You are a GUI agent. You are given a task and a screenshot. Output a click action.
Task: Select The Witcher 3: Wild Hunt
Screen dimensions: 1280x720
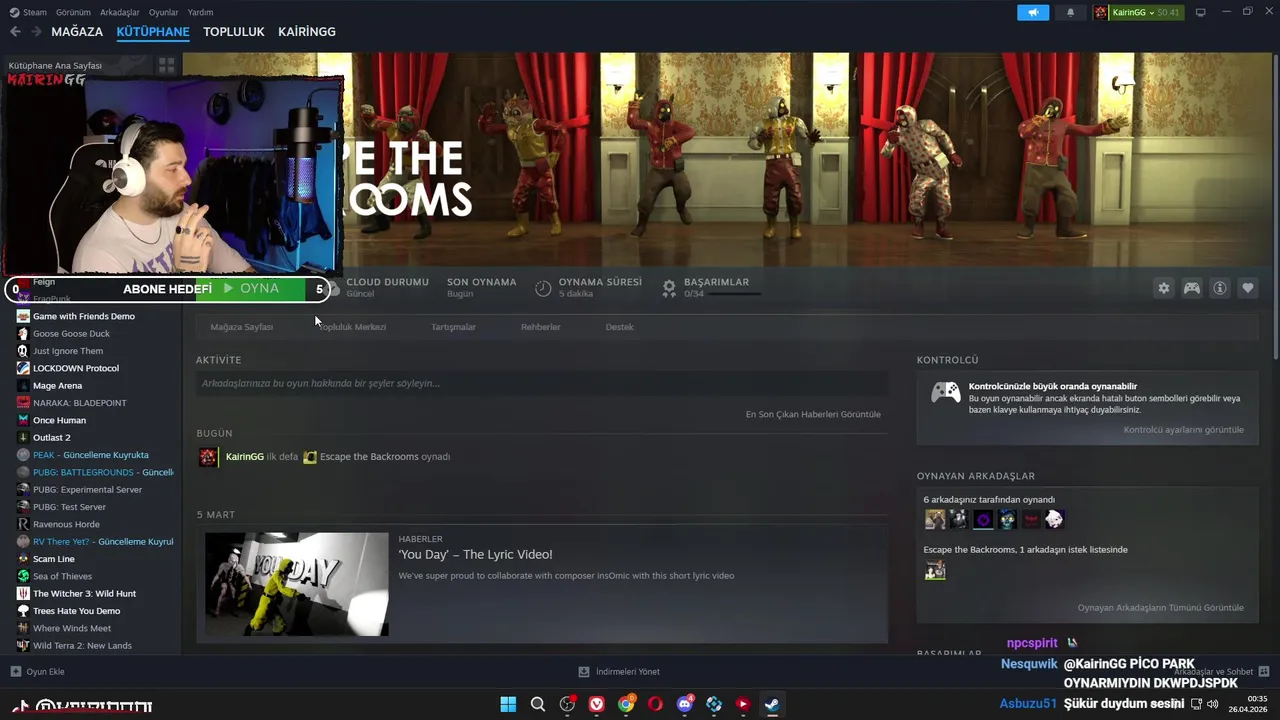tap(84, 594)
